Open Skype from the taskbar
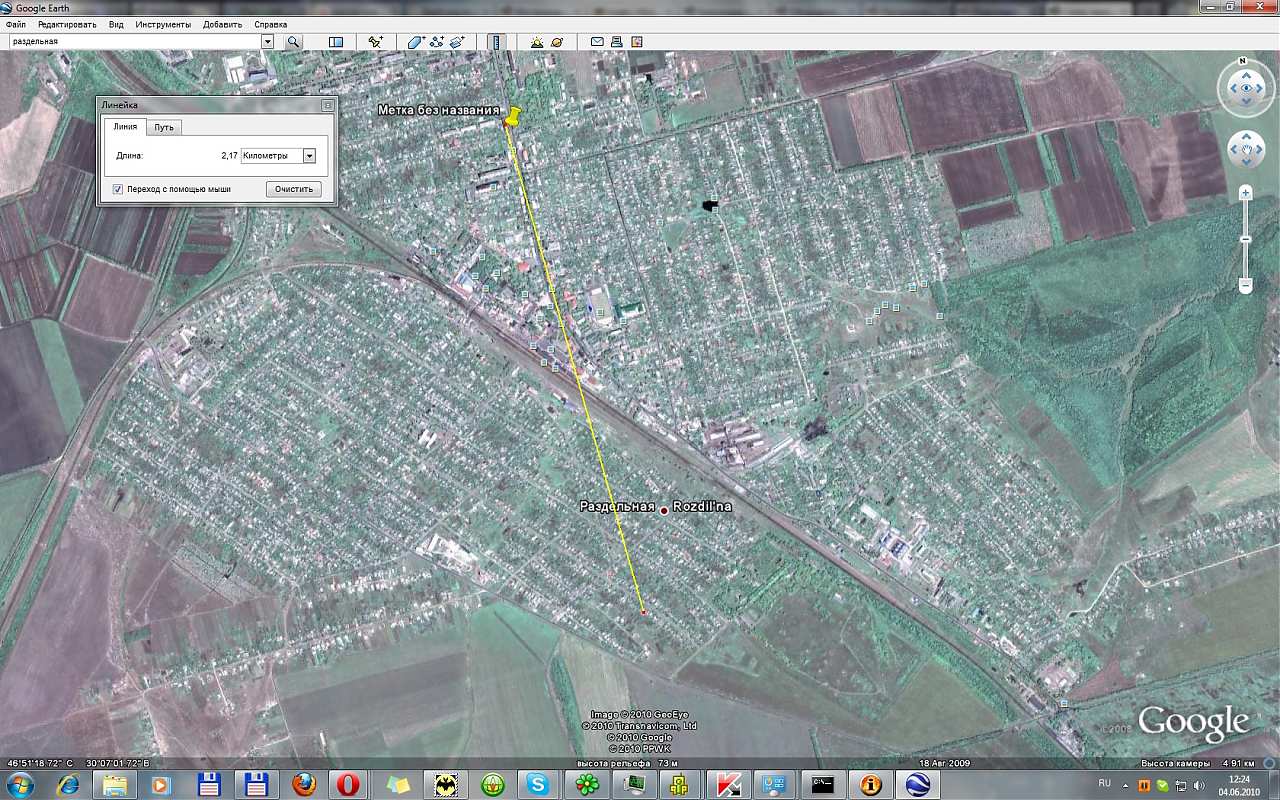The width and height of the screenshot is (1280, 800). tap(537, 785)
